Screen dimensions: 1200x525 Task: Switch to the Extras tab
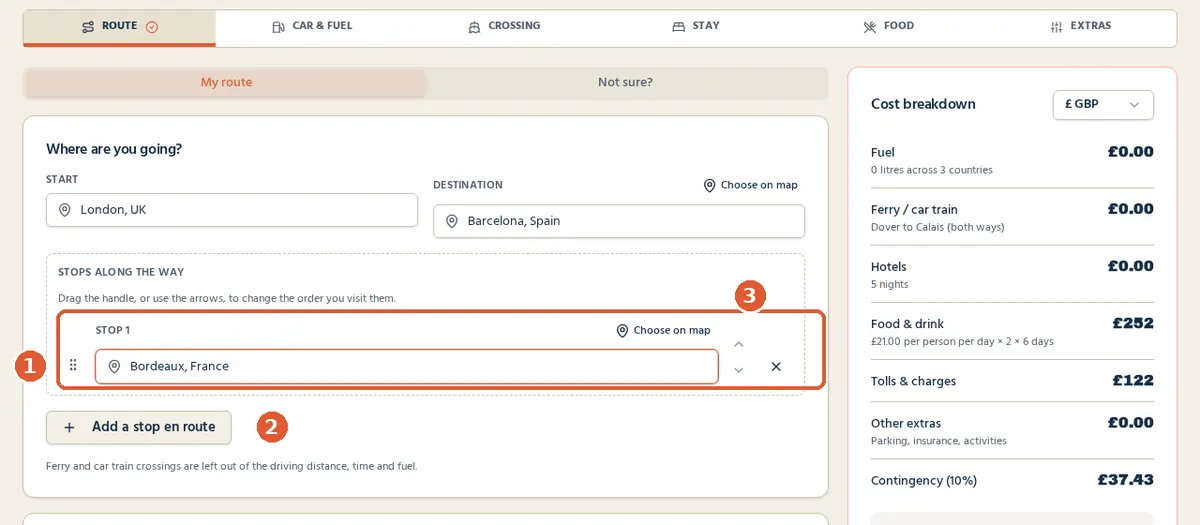pos(1080,27)
